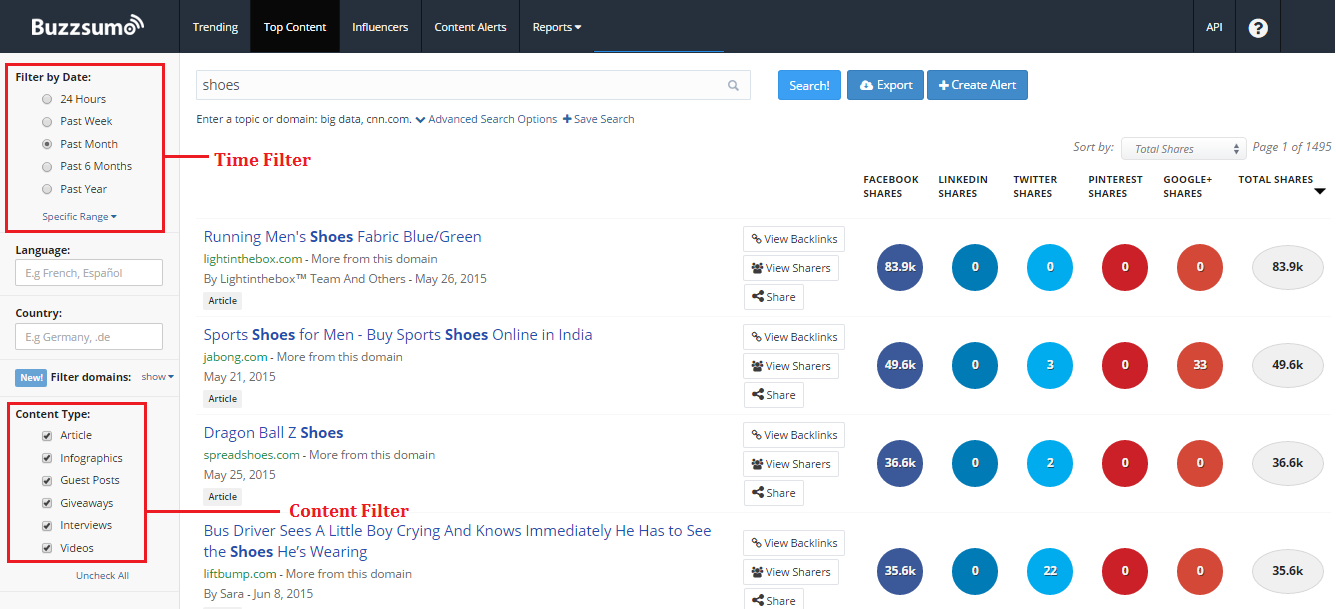The width and height of the screenshot is (1336, 609).
Task: Click the Twitter shares circle showing 22
Action: click(x=1050, y=571)
